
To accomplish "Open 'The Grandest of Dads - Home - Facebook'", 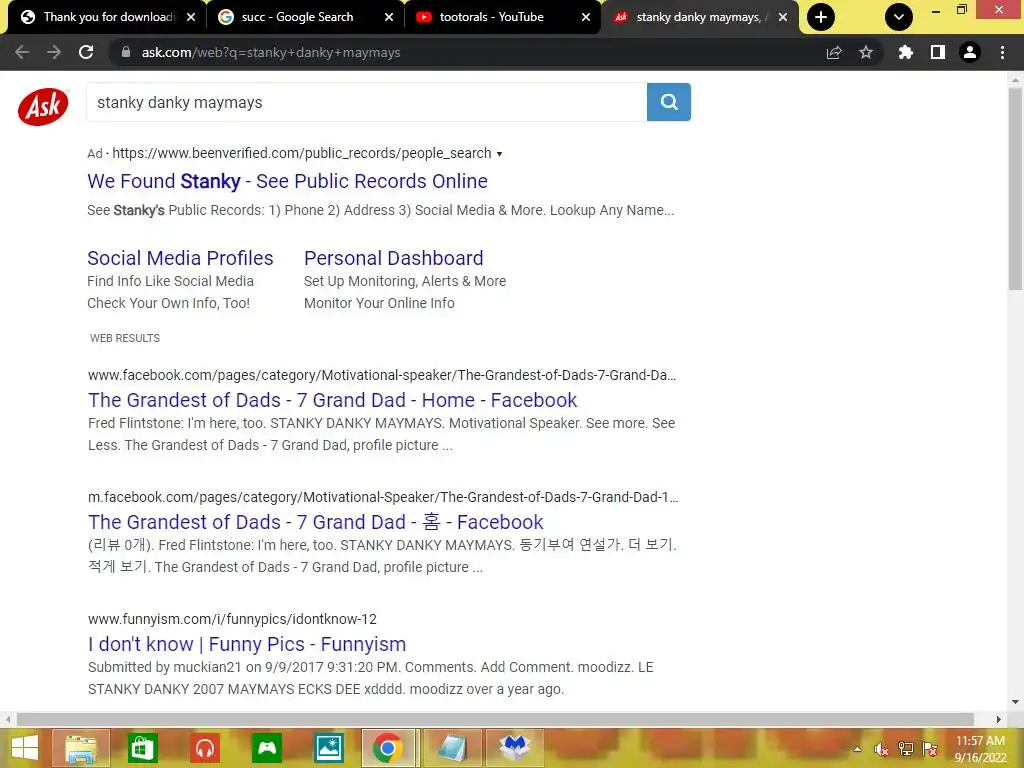I will click(x=332, y=400).
